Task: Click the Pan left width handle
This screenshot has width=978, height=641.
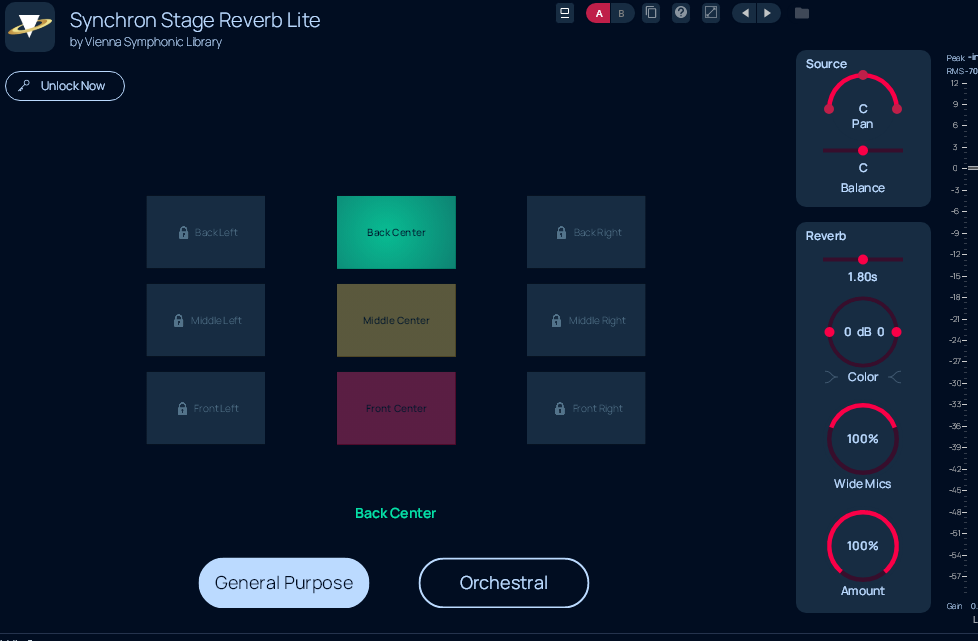Action: pos(829,109)
